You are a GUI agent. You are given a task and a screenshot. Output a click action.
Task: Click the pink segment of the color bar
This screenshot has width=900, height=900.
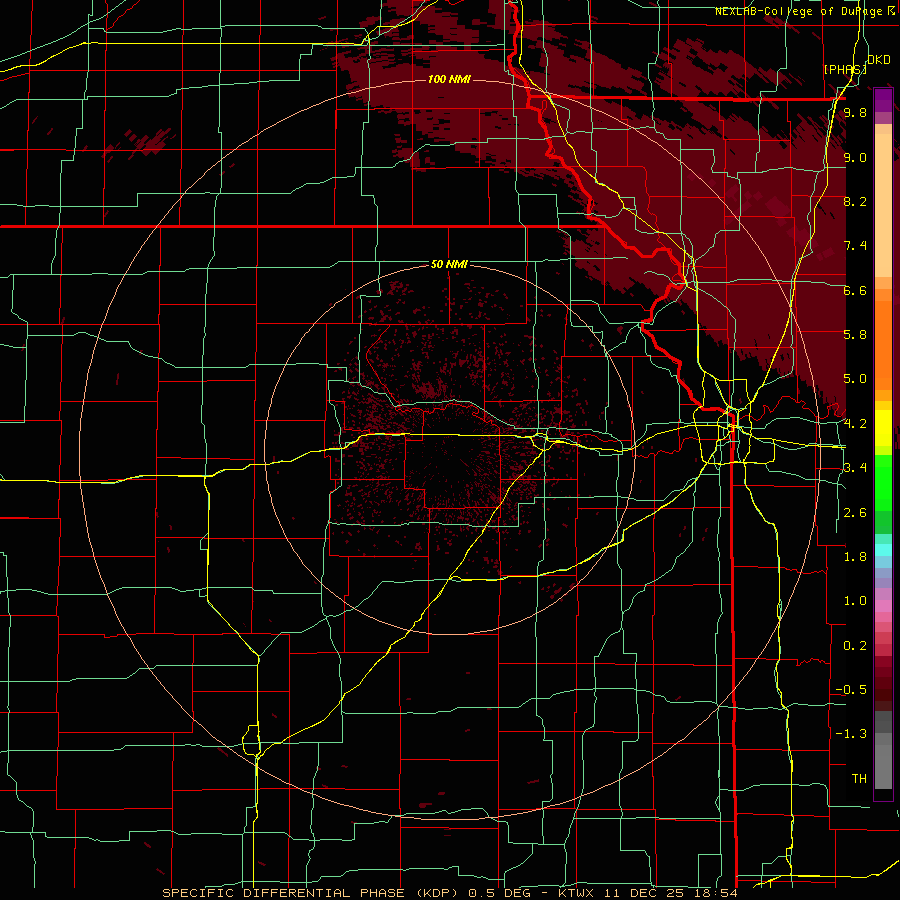883,606
